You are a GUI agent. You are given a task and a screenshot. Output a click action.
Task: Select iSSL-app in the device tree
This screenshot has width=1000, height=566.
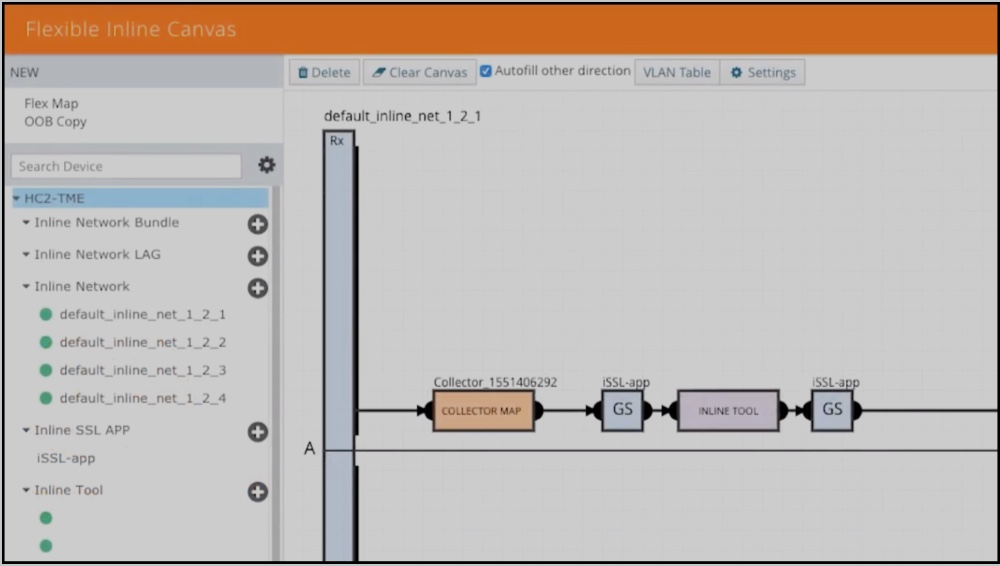coord(66,458)
